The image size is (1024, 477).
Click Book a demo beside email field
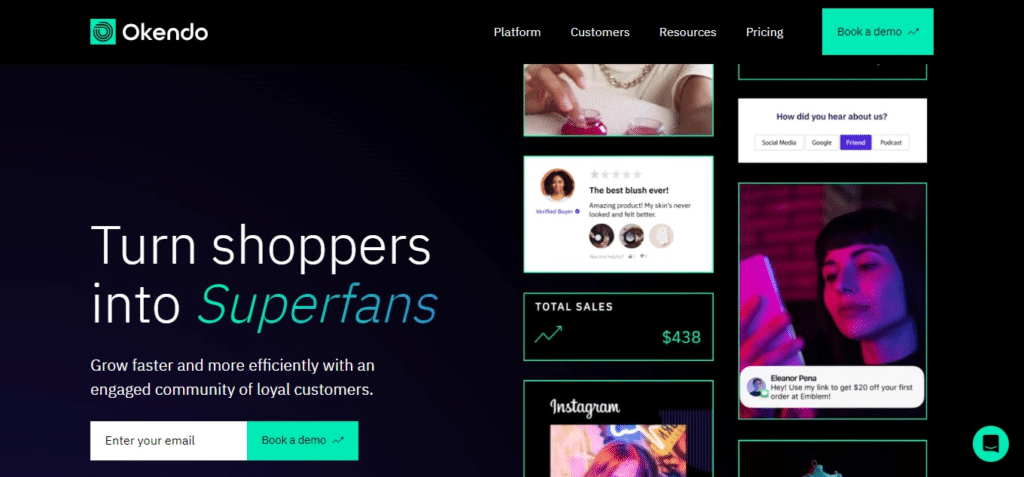[x=302, y=440]
